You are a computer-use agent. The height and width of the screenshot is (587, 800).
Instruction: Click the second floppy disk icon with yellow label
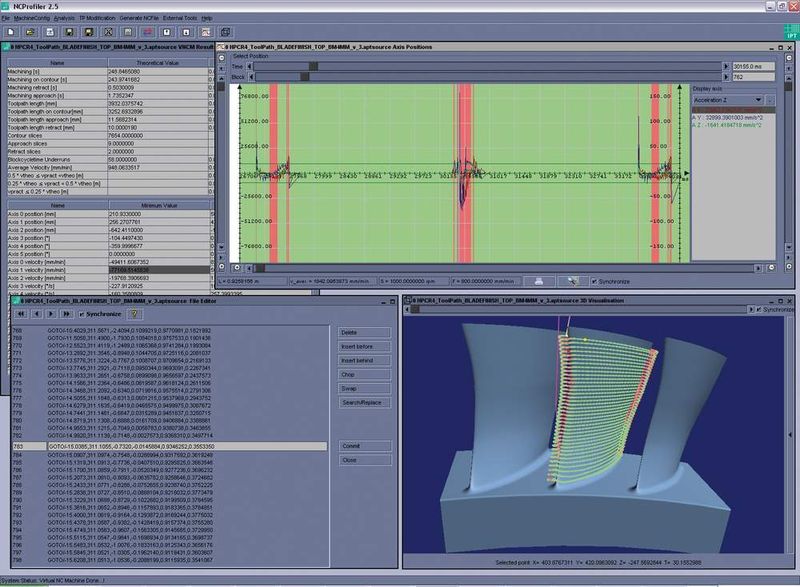tap(88, 32)
